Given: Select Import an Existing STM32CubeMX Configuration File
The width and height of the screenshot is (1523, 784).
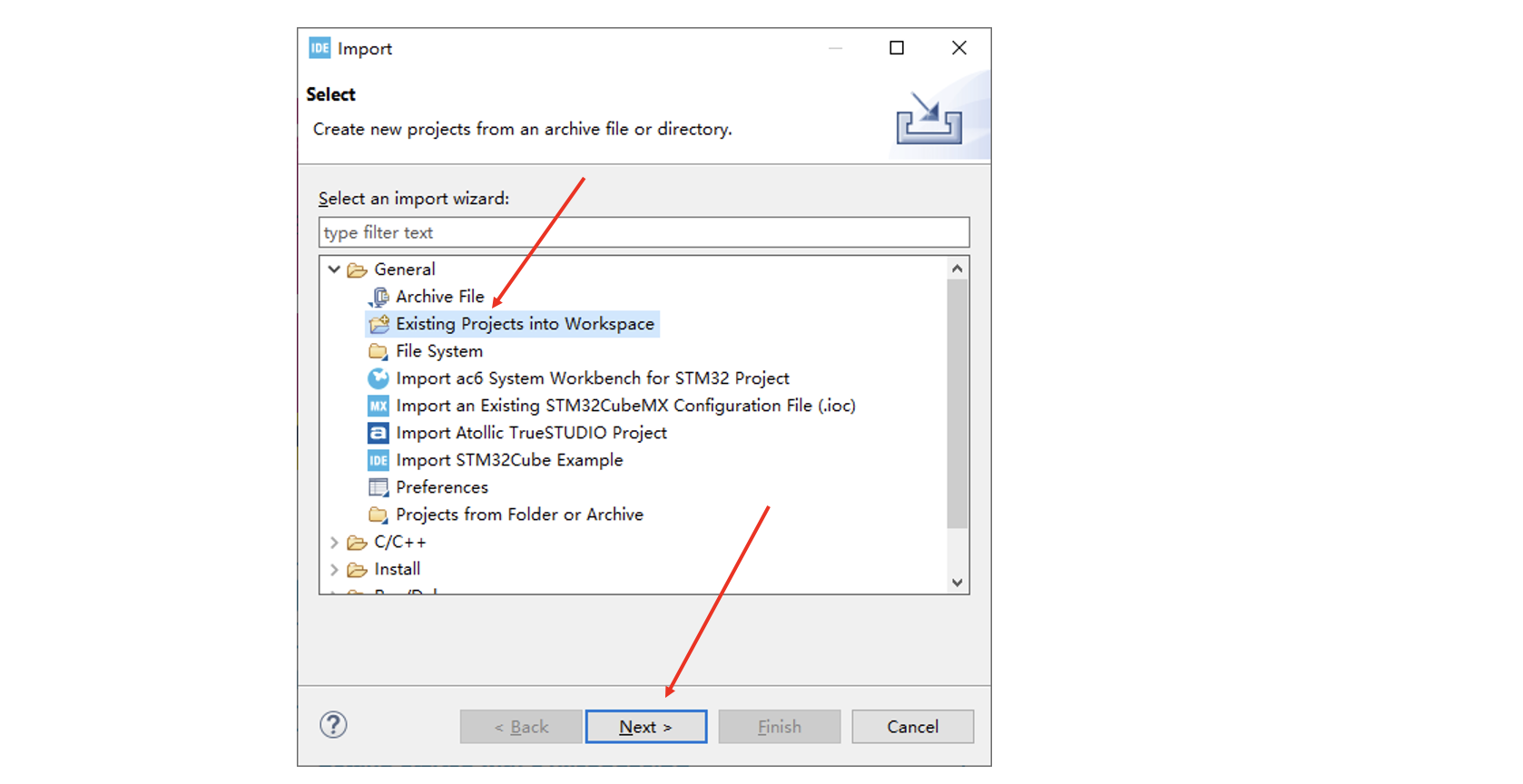Looking at the screenshot, I should pos(625,406).
